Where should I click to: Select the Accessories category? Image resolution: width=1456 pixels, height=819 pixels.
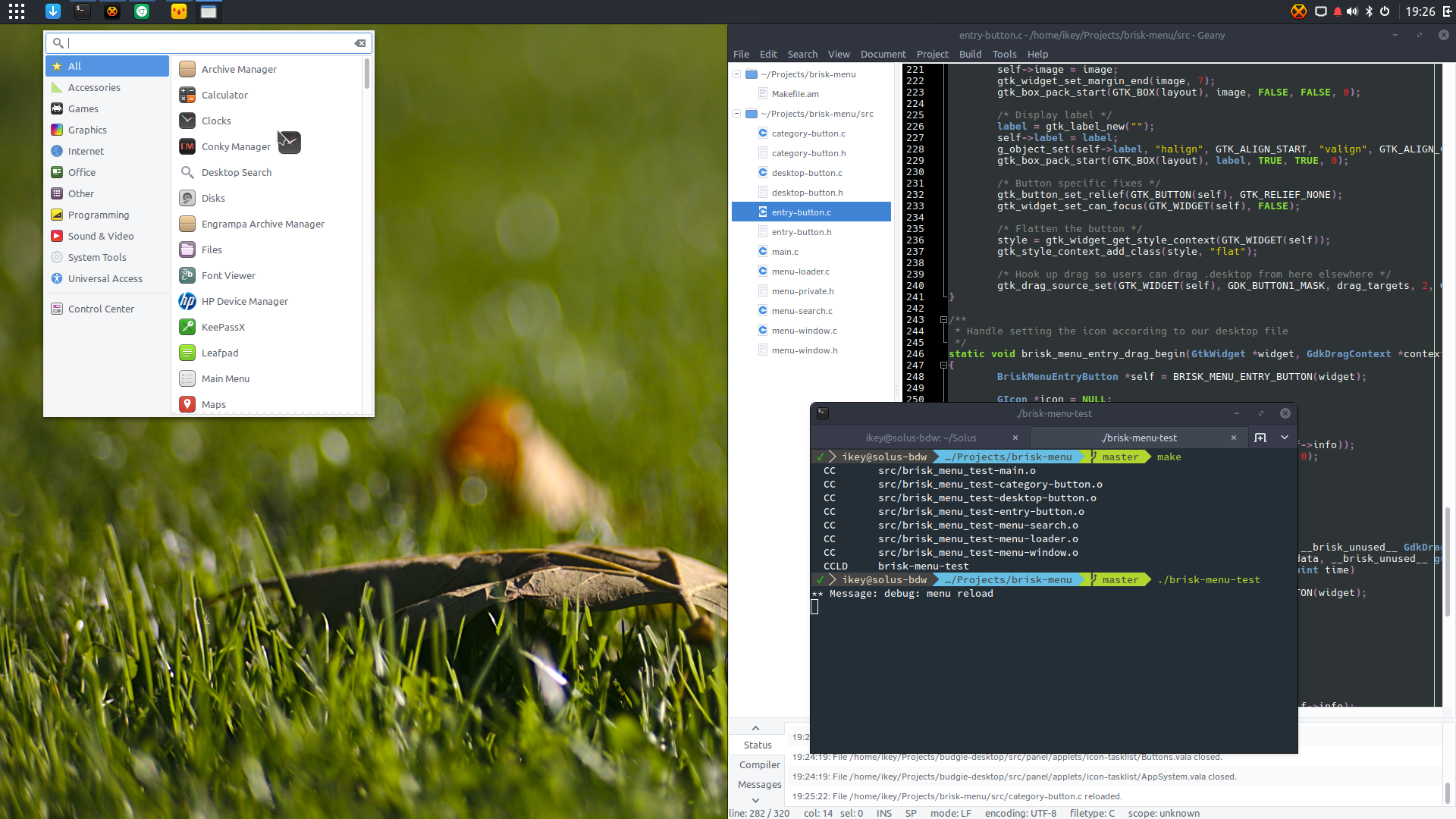[107, 87]
